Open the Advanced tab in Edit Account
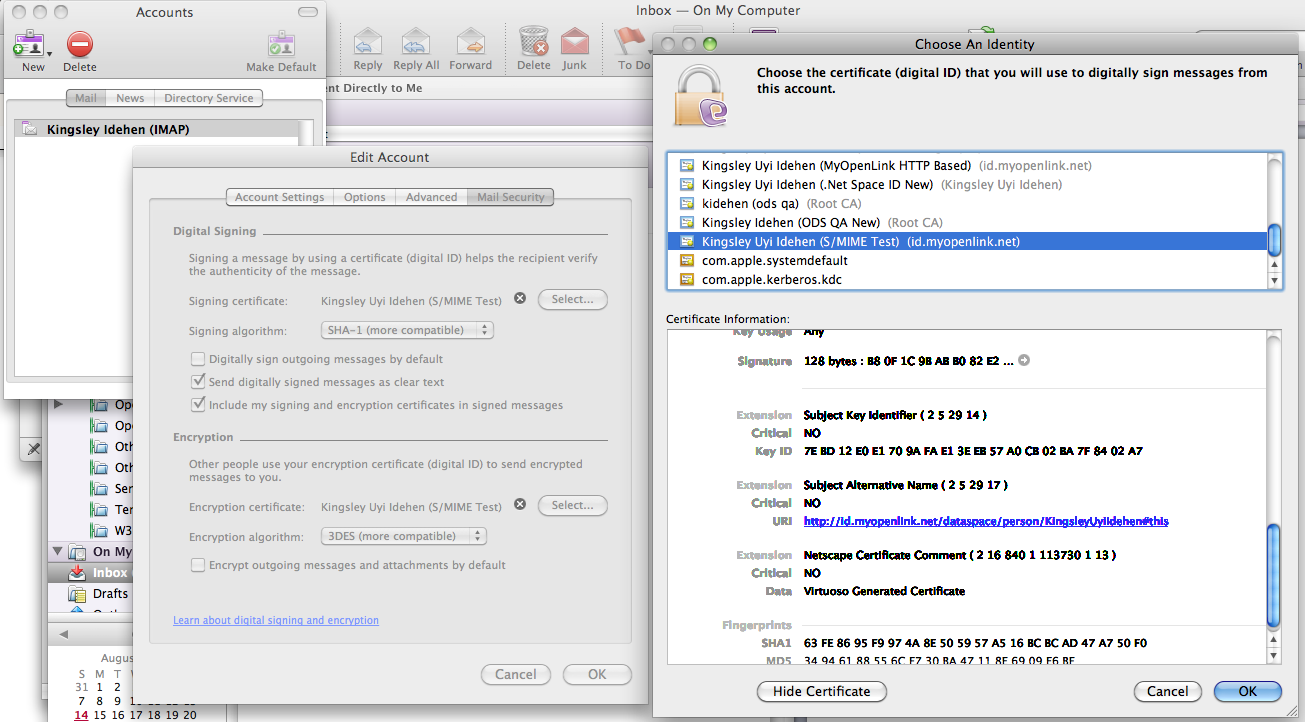The height and width of the screenshot is (722, 1305). coord(432,197)
